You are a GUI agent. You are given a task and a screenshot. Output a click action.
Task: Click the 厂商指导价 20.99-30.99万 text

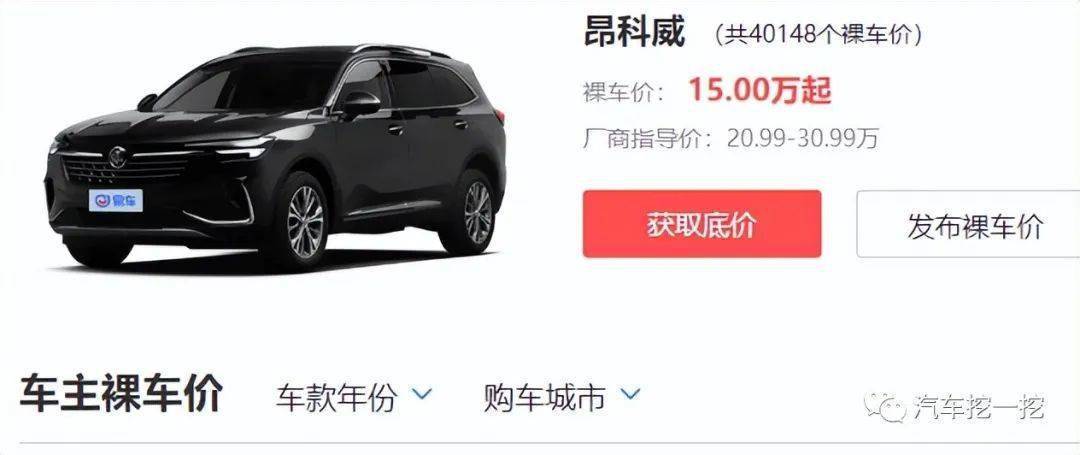click(731, 139)
